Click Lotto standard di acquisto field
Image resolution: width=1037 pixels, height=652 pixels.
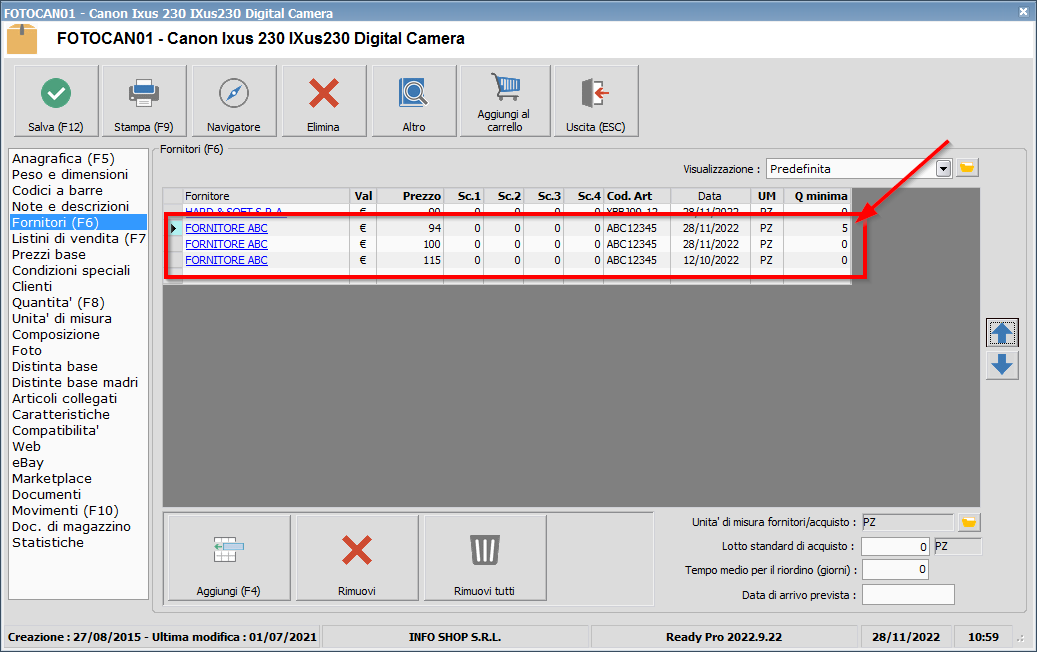pos(895,546)
